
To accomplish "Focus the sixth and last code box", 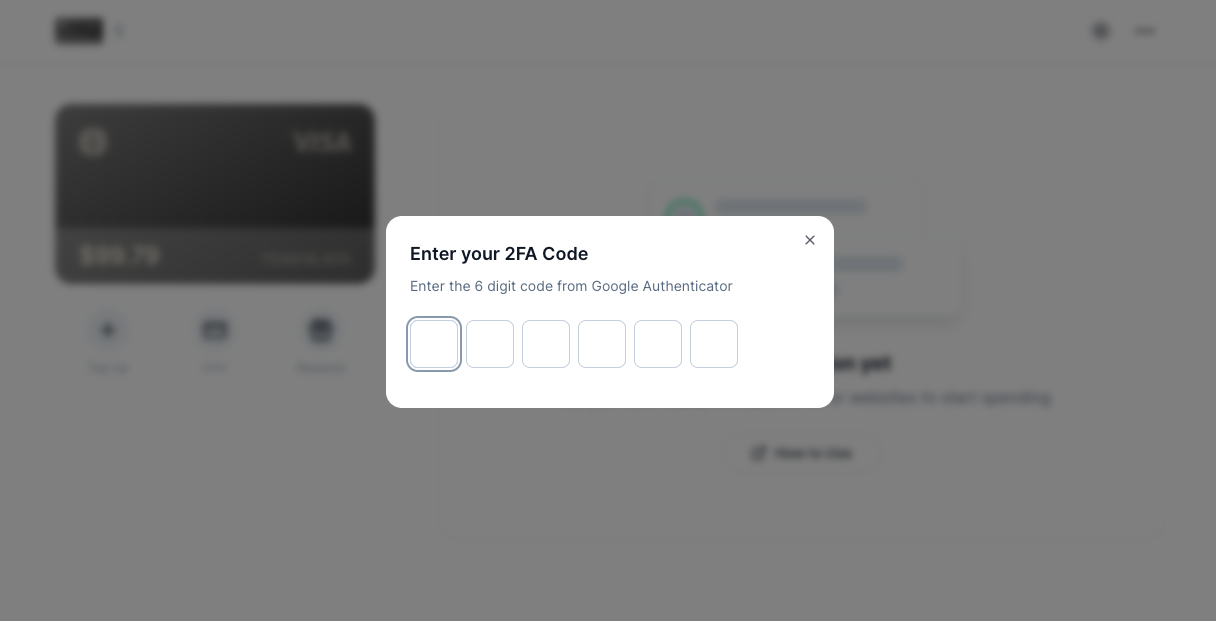I will click(714, 344).
